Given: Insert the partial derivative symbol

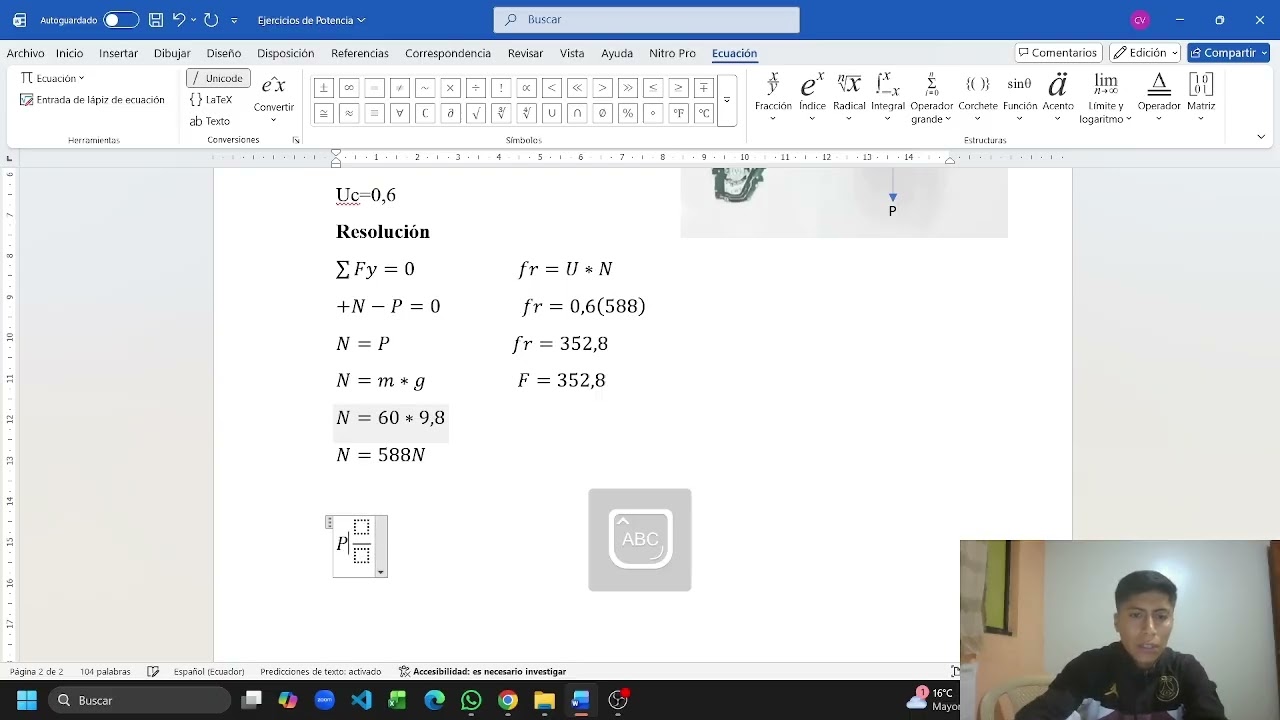Looking at the screenshot, I should (450, 113).
